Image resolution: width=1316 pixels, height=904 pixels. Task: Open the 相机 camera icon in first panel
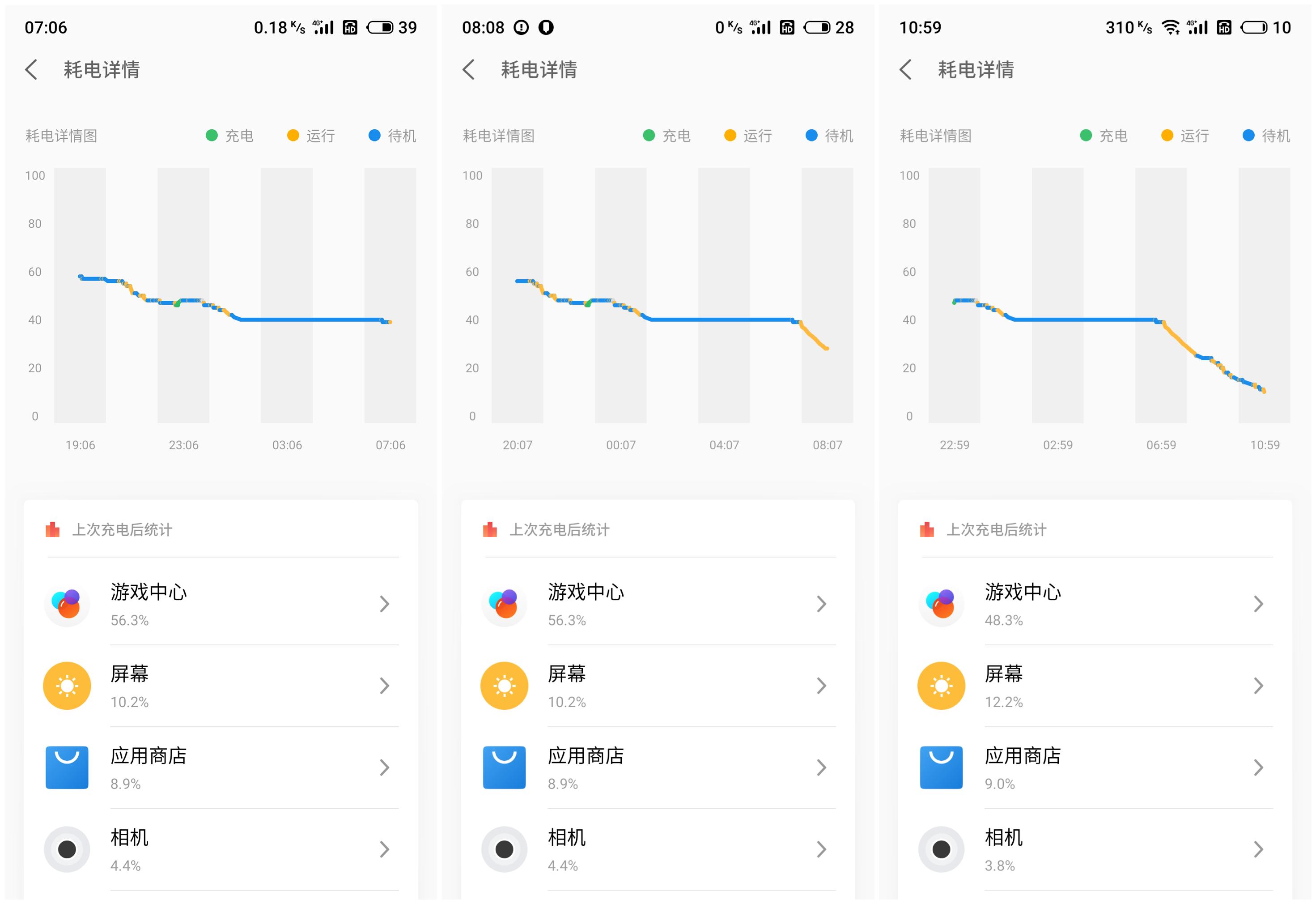(x=66, y=849)
